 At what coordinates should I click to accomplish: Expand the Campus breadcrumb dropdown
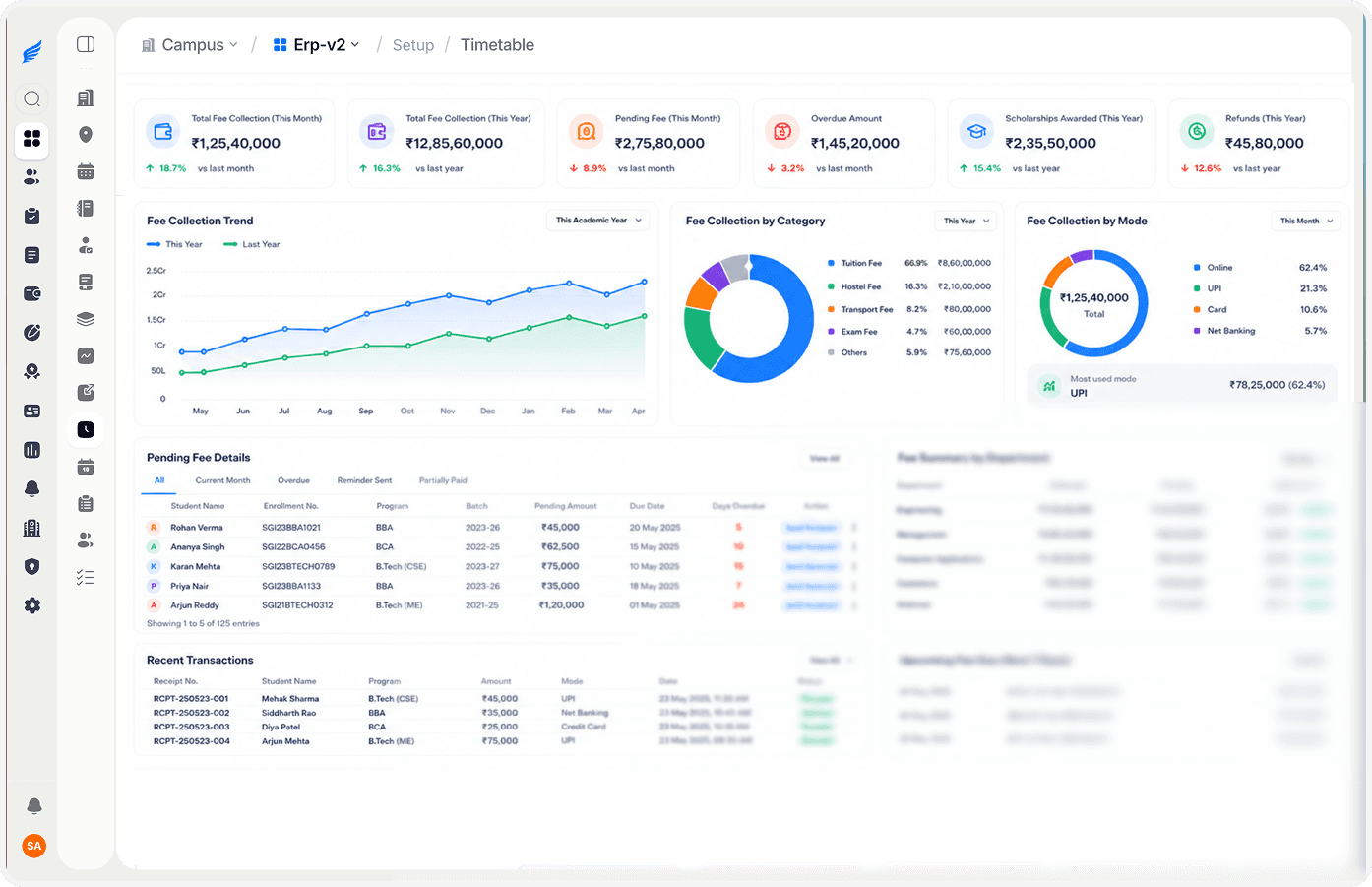[190, 45]
